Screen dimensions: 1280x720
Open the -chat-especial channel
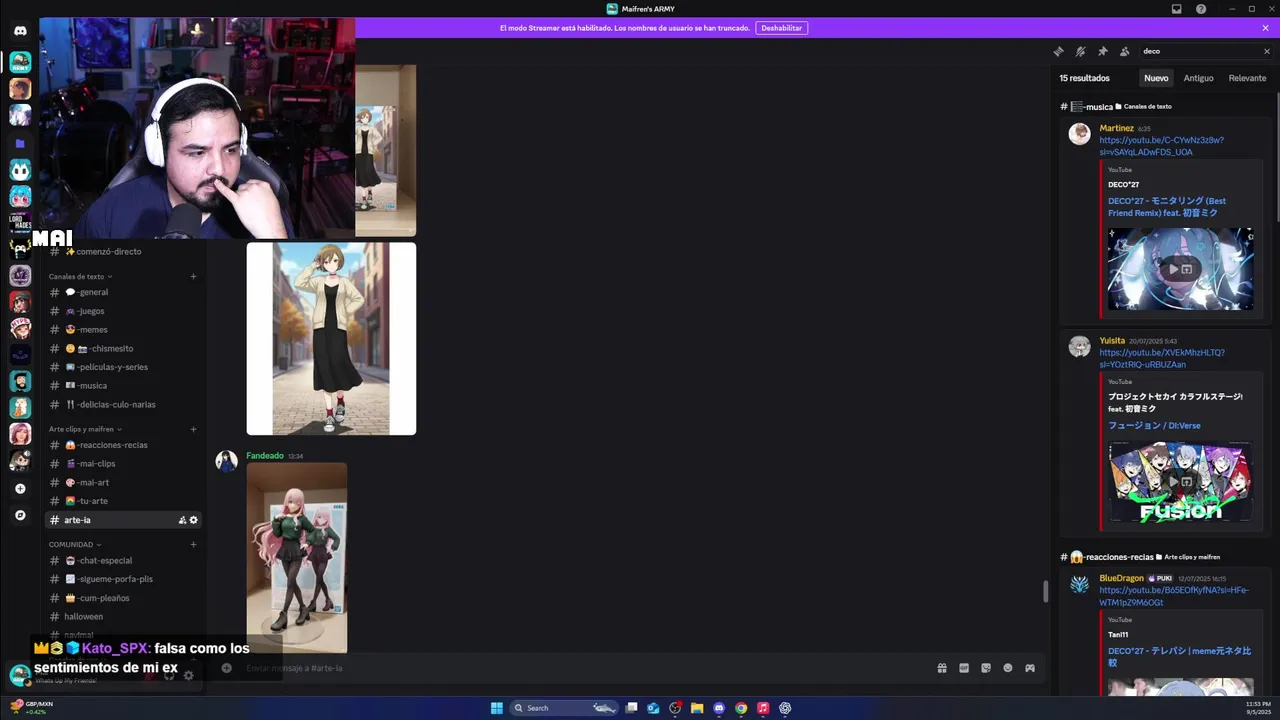(x=124, y=560)
